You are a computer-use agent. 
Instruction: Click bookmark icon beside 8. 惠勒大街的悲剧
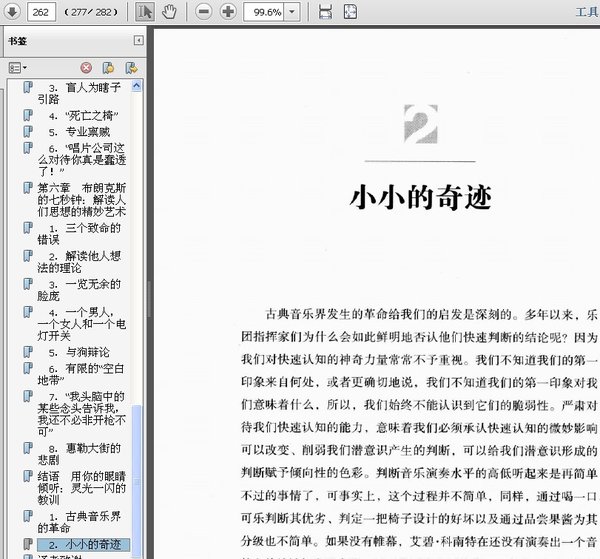28,448
